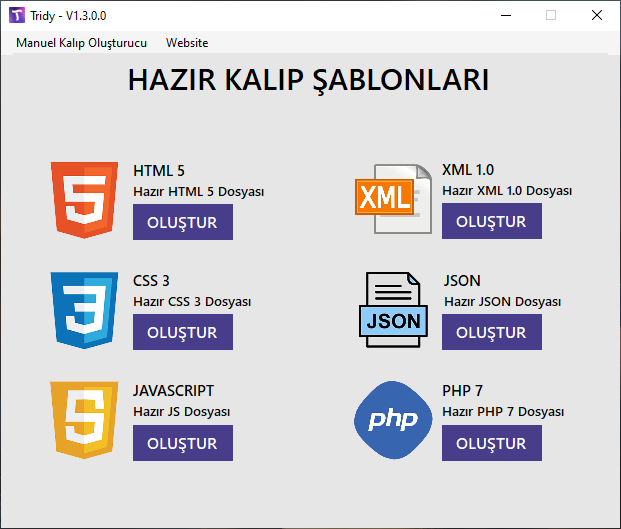The height and width of the screenshot is (529, 621).
Task: Click the blue PHP logo
Action: coord(393,420)
